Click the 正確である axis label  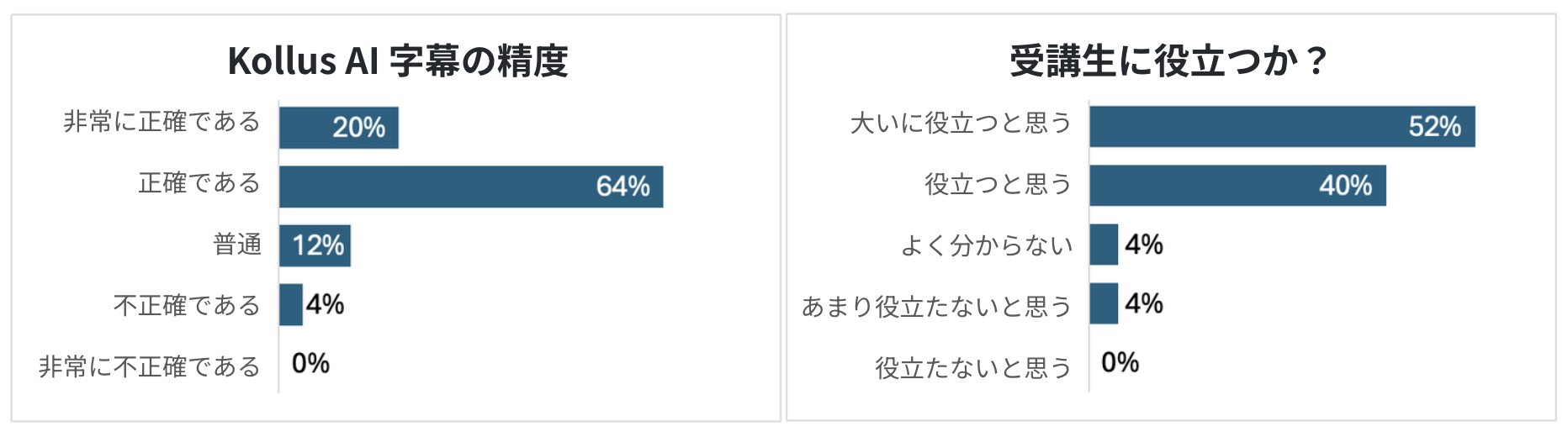(199, 183)
